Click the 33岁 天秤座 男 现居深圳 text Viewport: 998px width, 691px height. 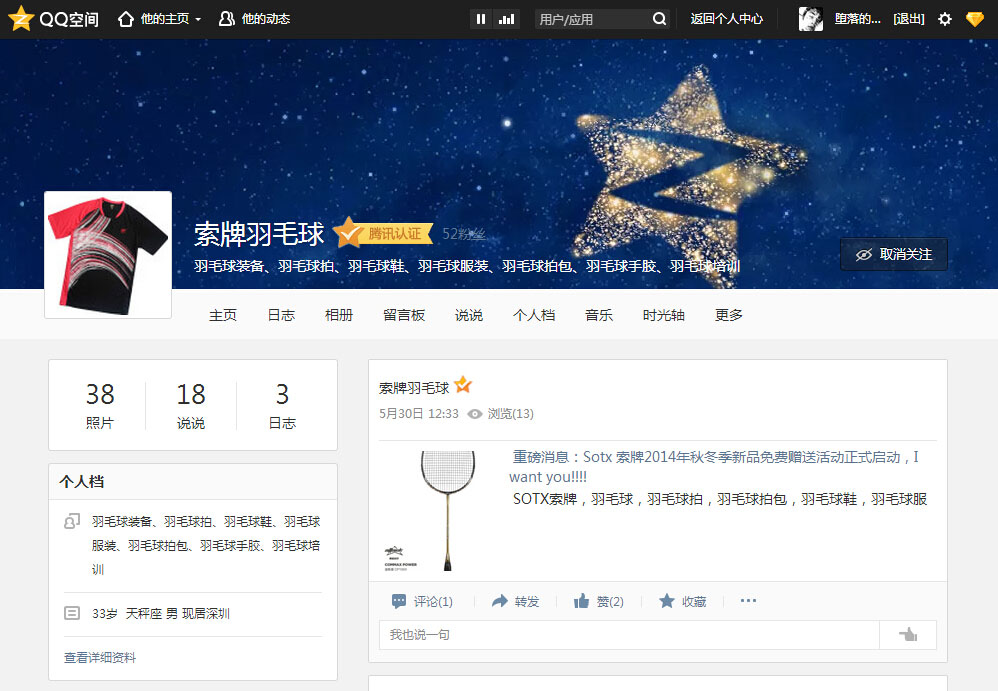click(x=161, y=613)
